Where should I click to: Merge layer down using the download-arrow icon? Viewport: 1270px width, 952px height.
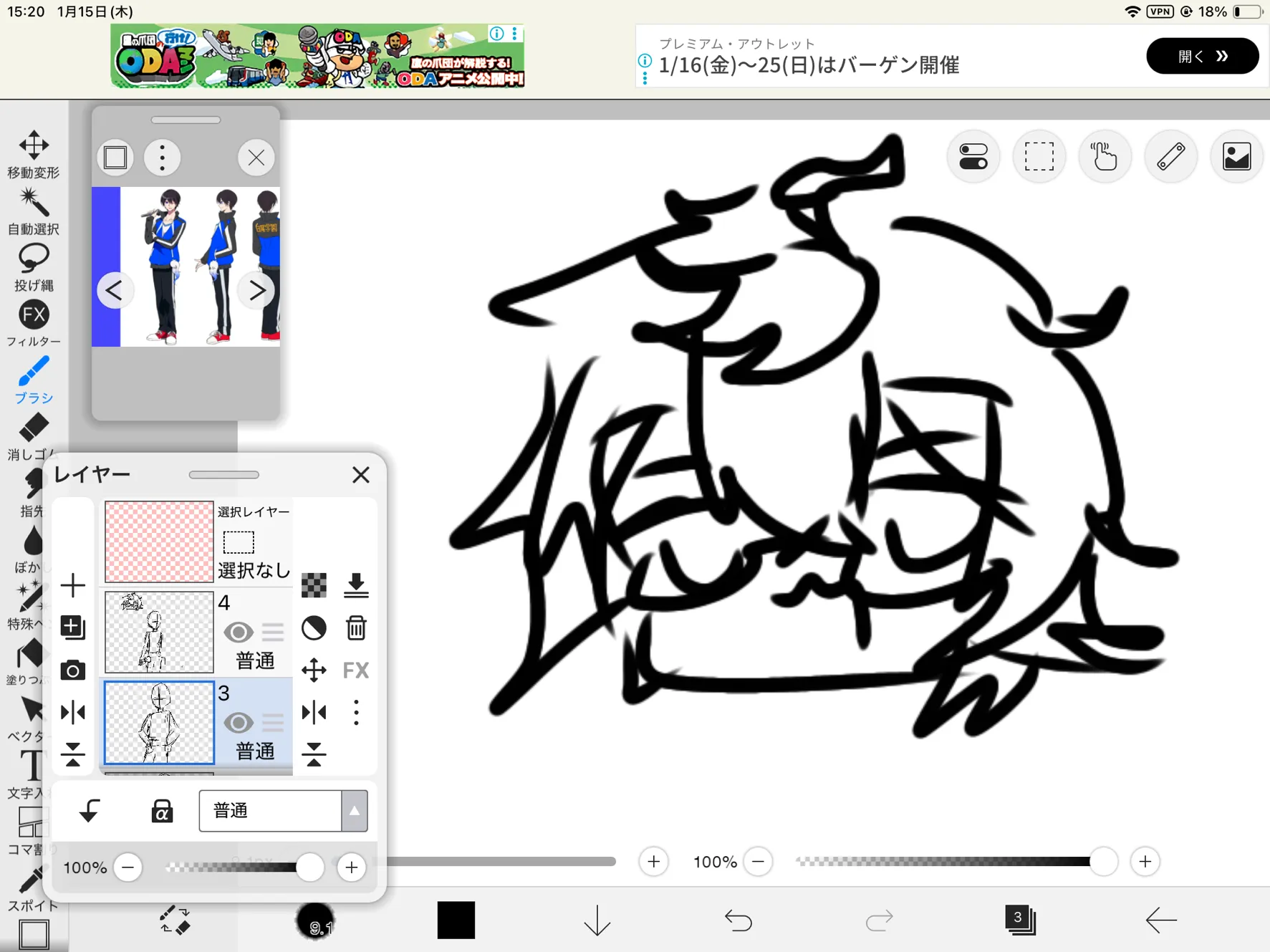[356, 585]
